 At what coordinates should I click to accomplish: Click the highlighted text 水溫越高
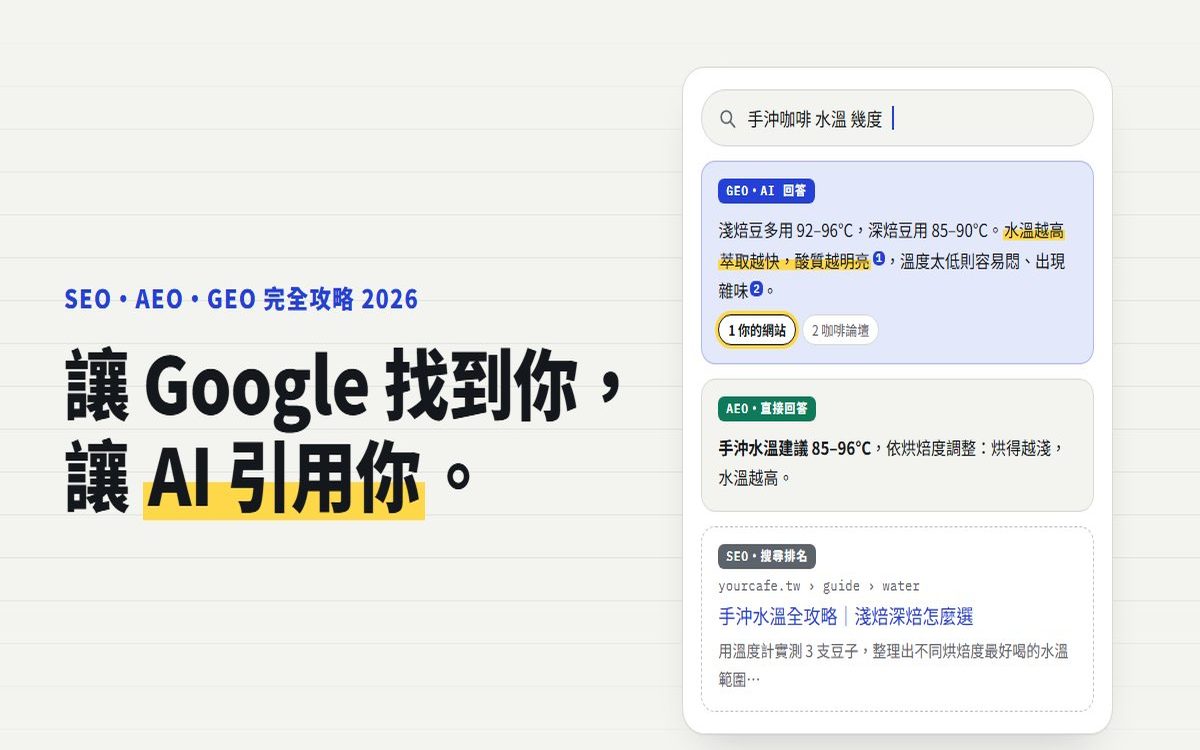pos(1034,232)
